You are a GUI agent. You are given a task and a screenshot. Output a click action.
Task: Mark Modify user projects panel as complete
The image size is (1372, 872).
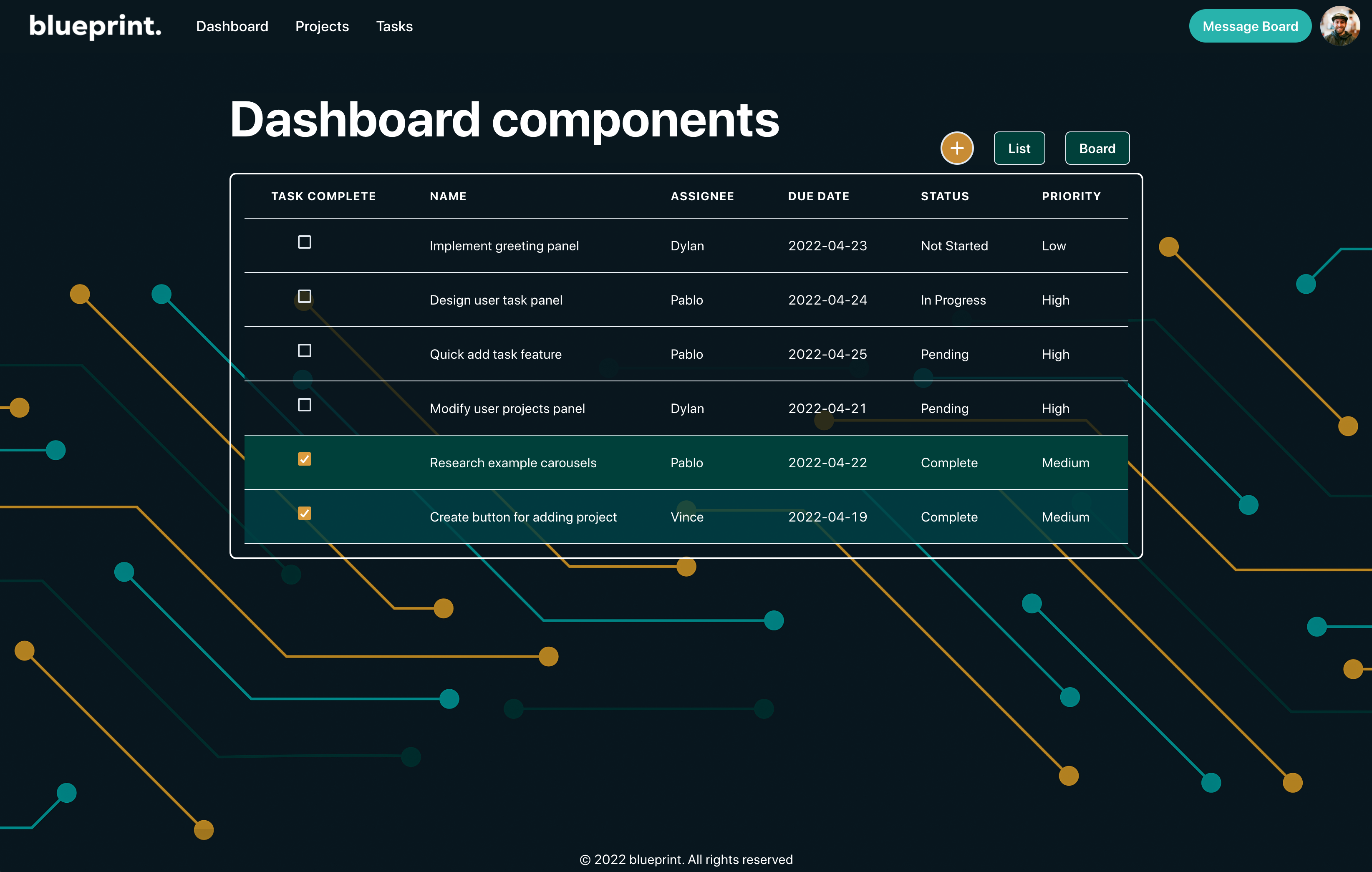pos(304,404)
